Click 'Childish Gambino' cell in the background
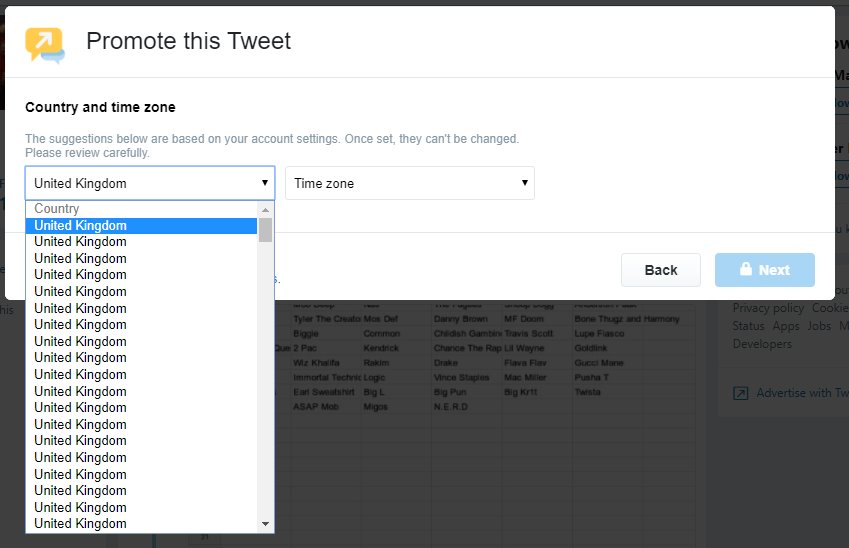Screen dimensions: 849x548 [468, 334]
